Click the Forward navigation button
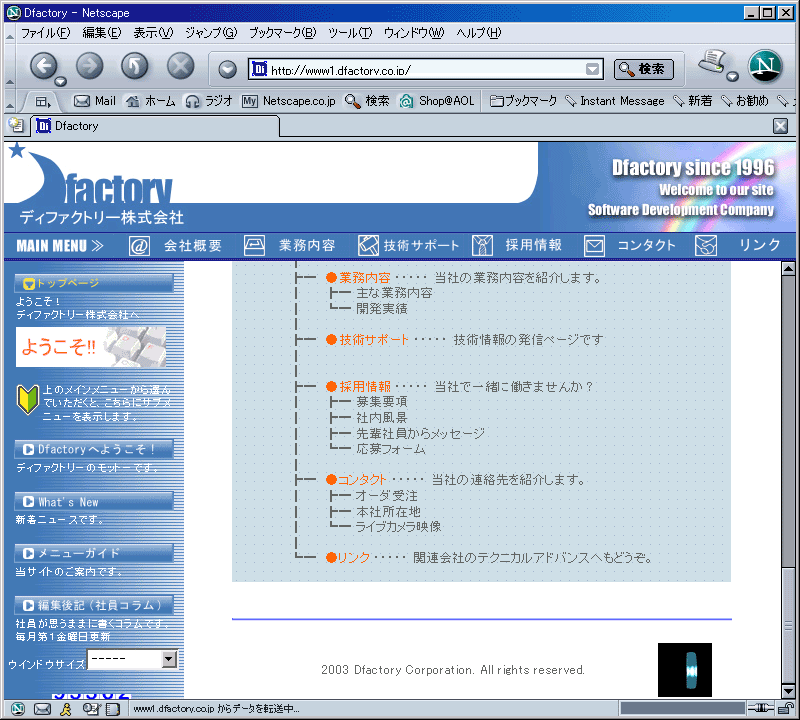Image resolution: width=800 pixels, height=720 pixels. click(90, 66)
